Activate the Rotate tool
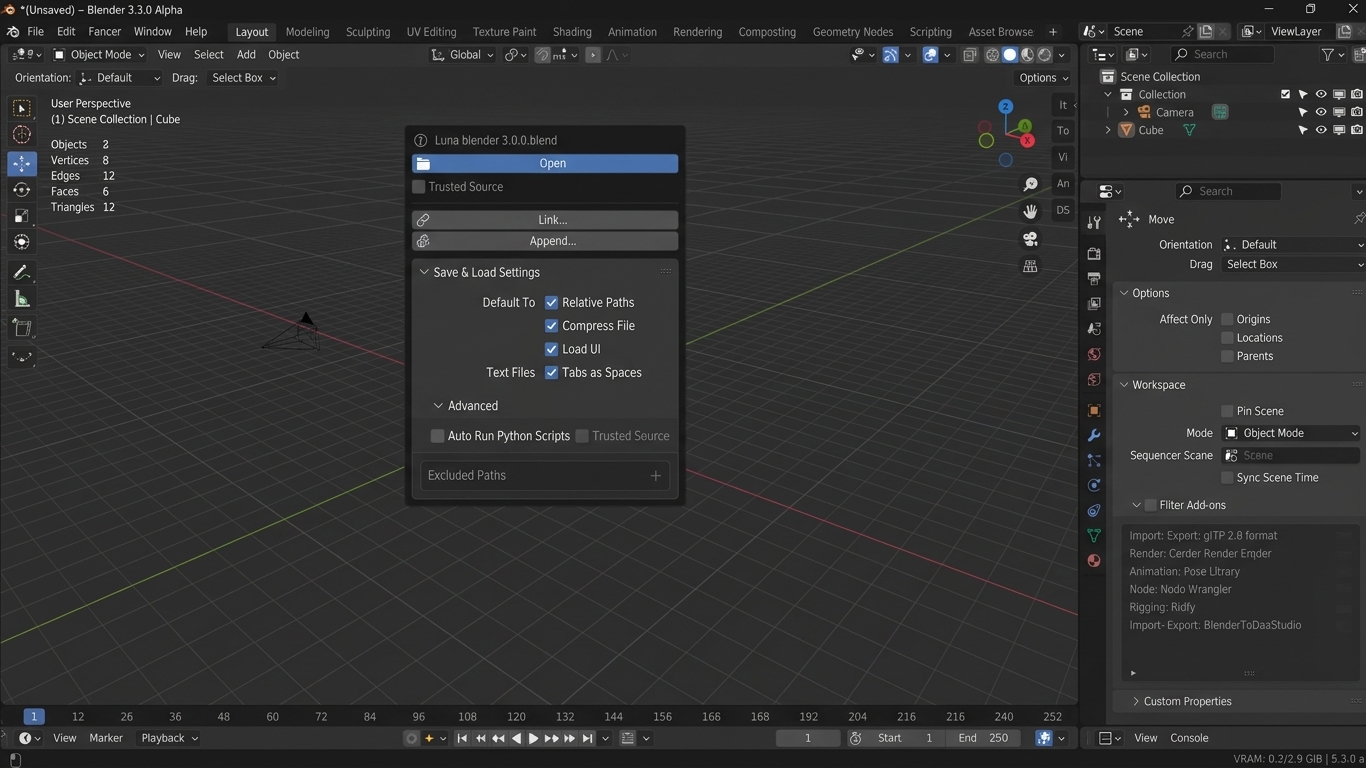1366x768 pixels. tap(22, 190)
